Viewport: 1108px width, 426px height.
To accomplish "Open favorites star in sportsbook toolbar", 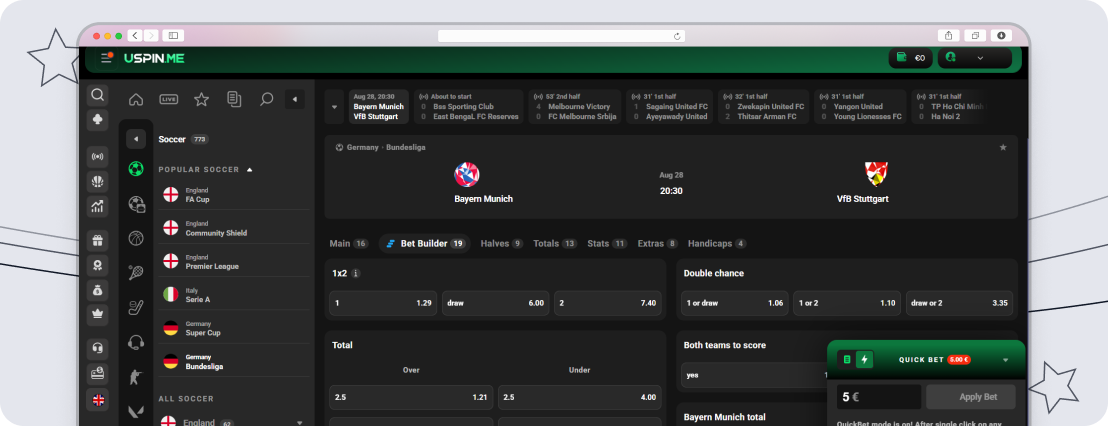I will coord(201,100).
